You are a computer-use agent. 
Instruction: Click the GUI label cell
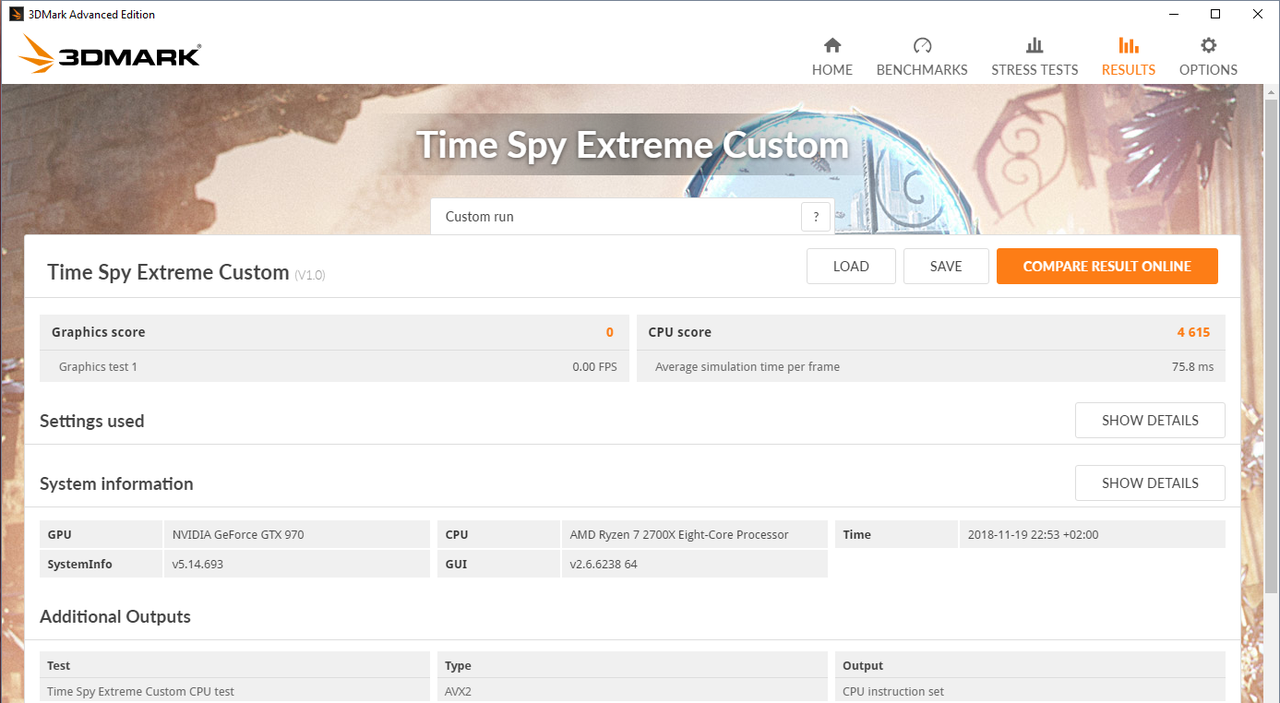[x=498, y=565]
